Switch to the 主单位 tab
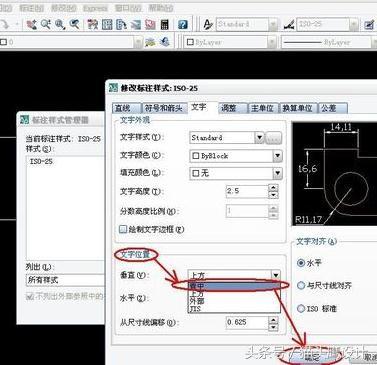 (262, 108)
